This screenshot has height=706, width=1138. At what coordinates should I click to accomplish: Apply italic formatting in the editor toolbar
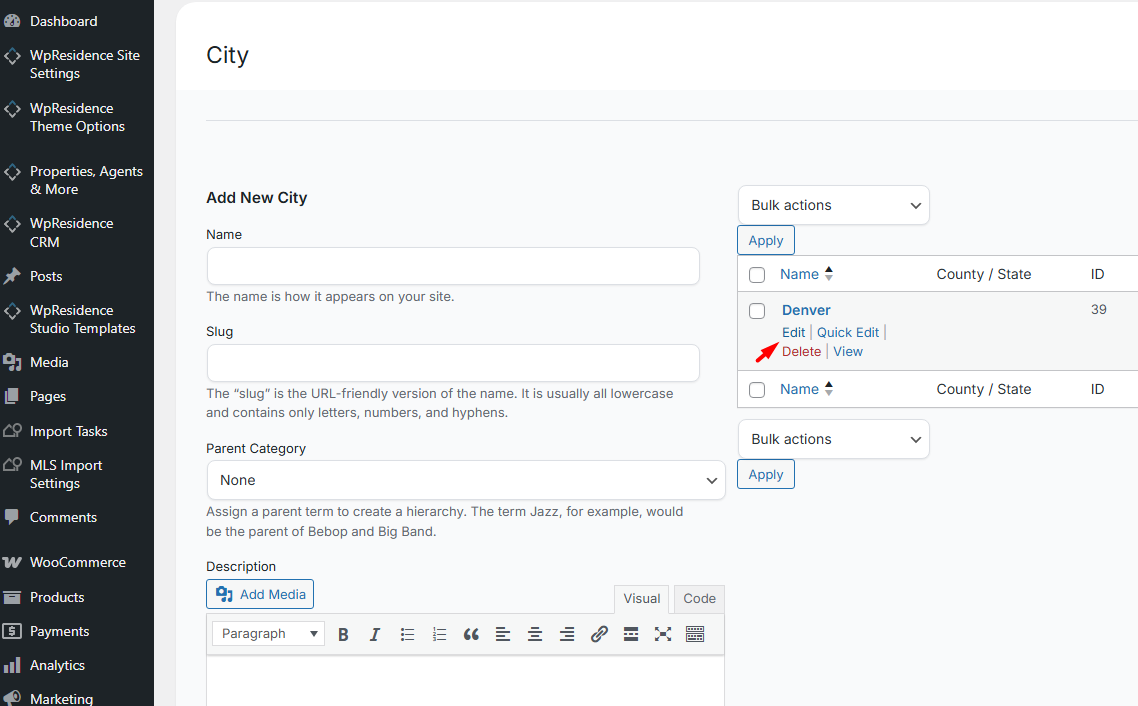(375, 634)
